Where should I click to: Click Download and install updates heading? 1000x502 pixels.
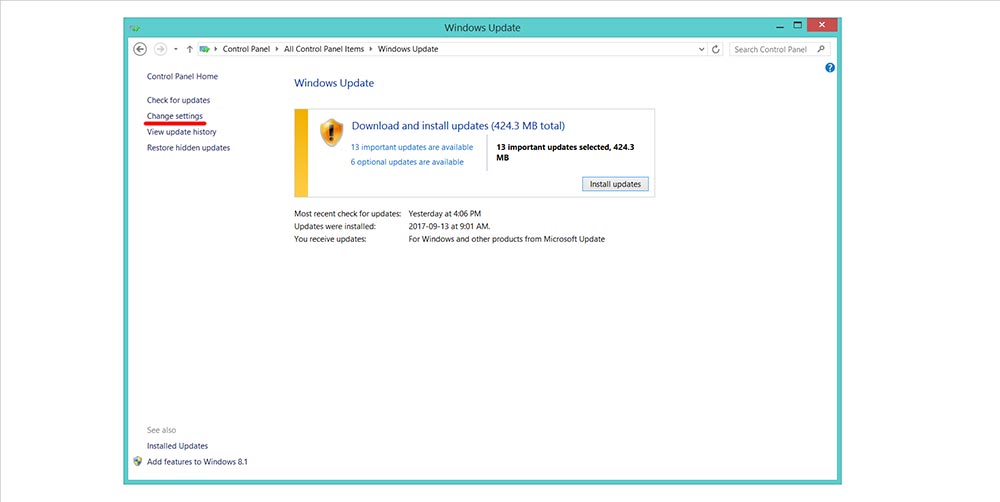[459, 126]
